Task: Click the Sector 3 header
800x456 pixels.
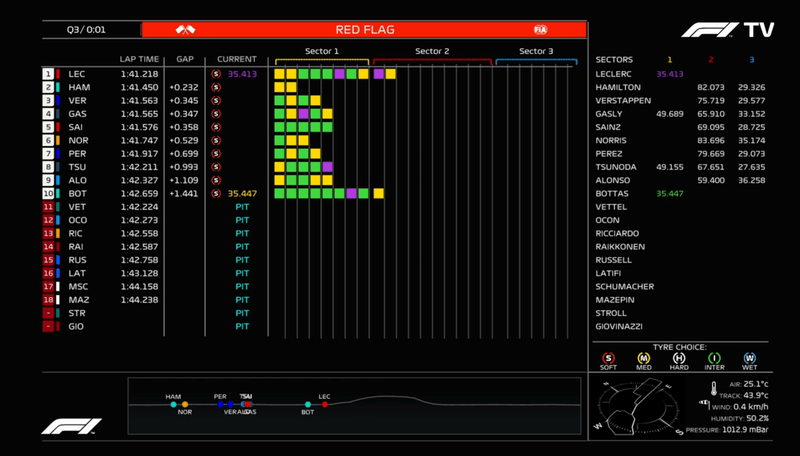Action: (x=536, y=51)
